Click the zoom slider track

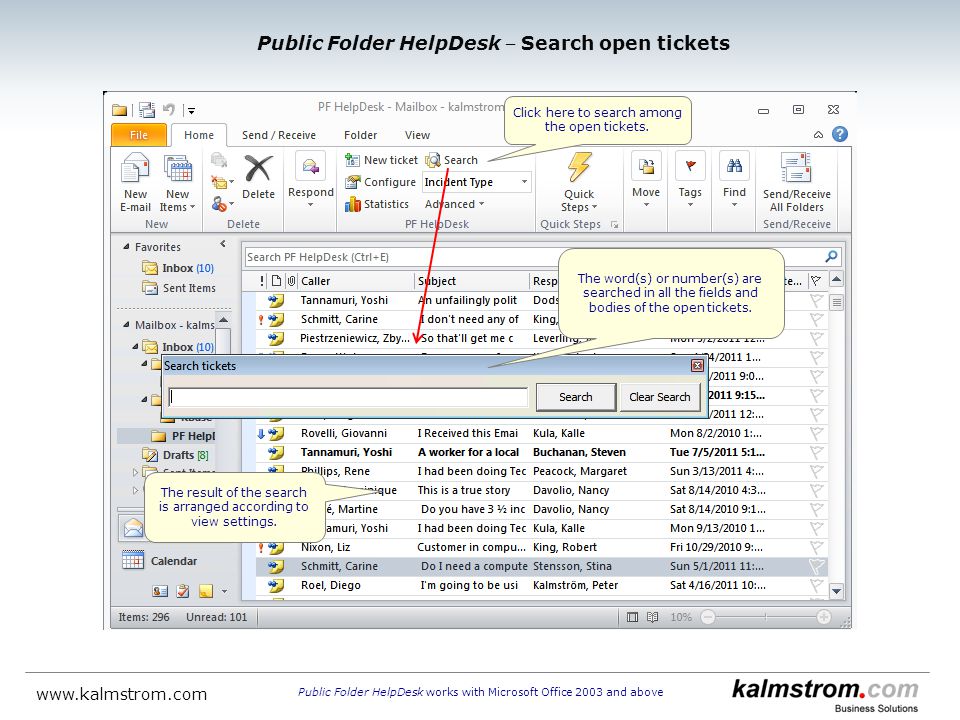(x=765, y=617)
